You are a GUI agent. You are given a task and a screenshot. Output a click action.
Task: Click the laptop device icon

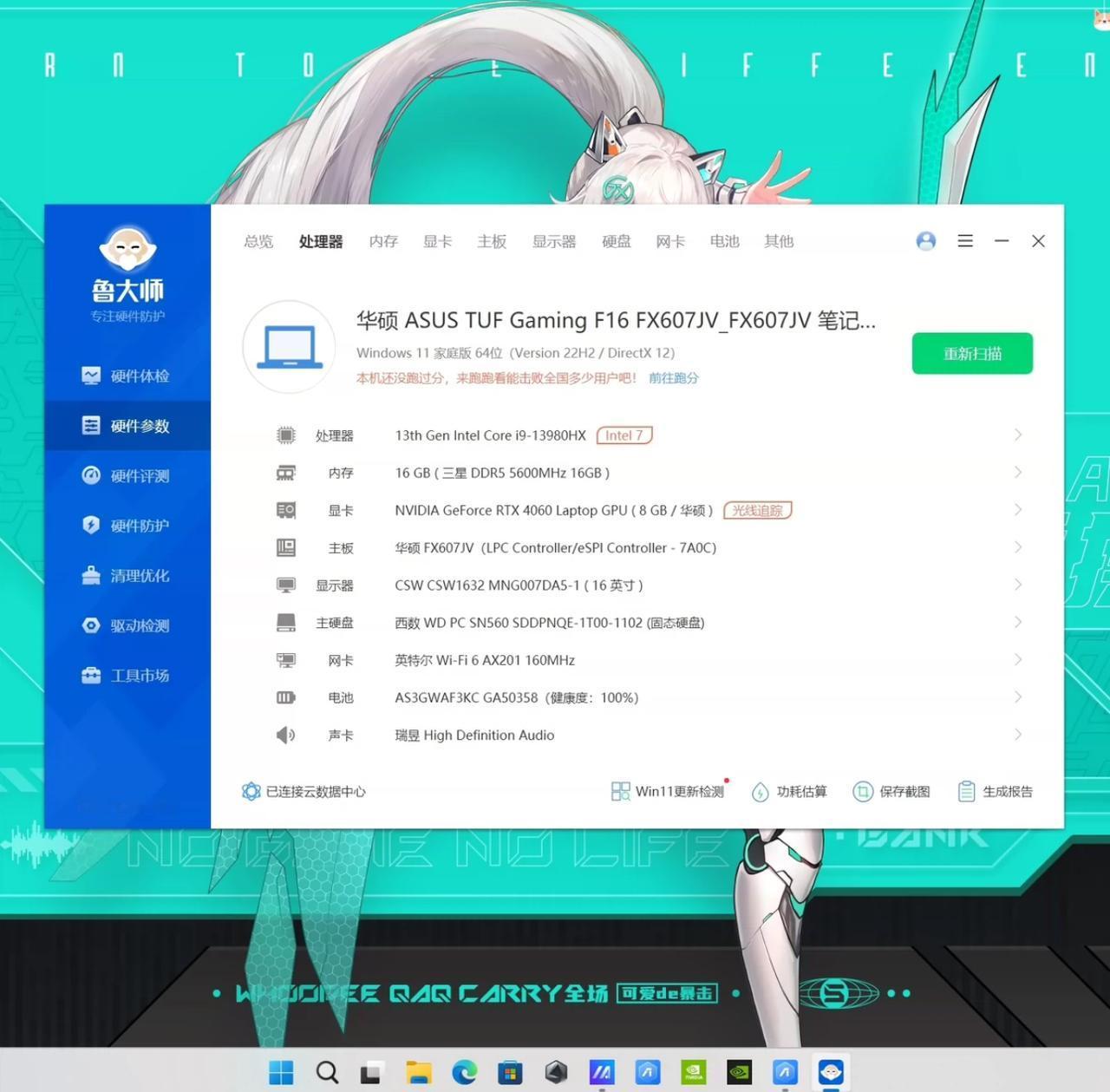pyautogui.click(x=290, y=347)
